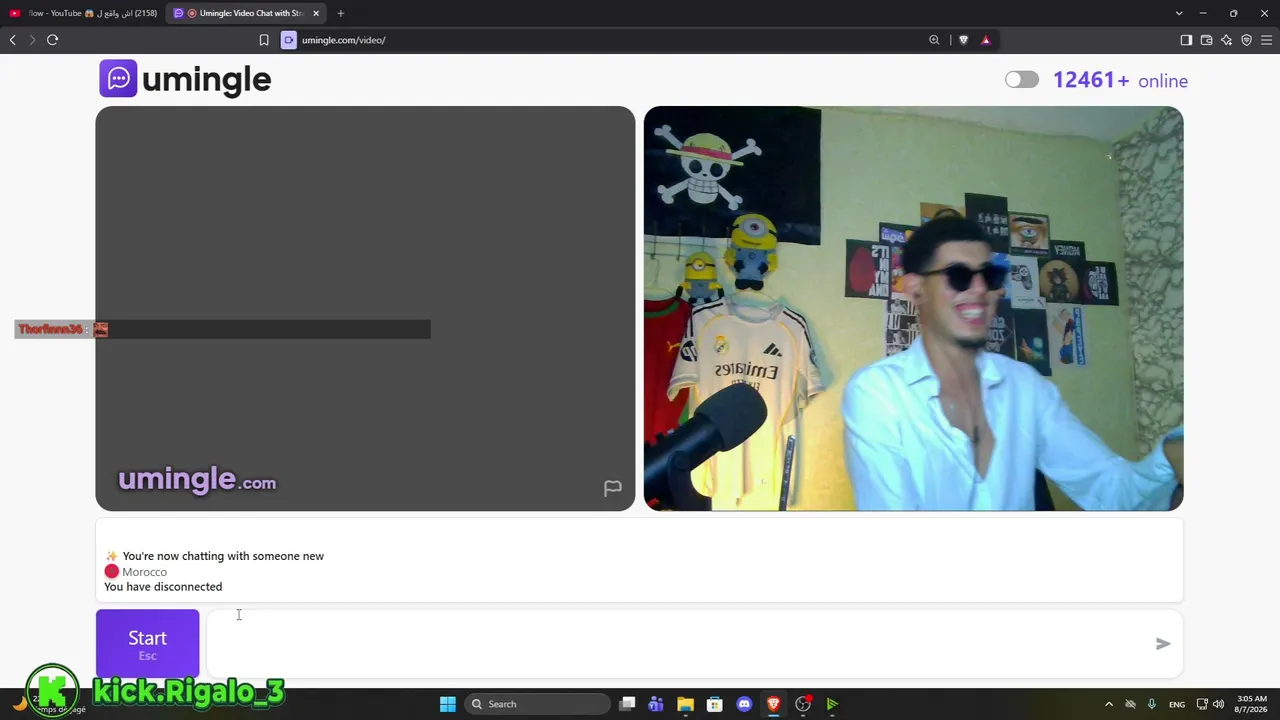
Task: Click the Start chat button
Action: [x=147, y=643]
